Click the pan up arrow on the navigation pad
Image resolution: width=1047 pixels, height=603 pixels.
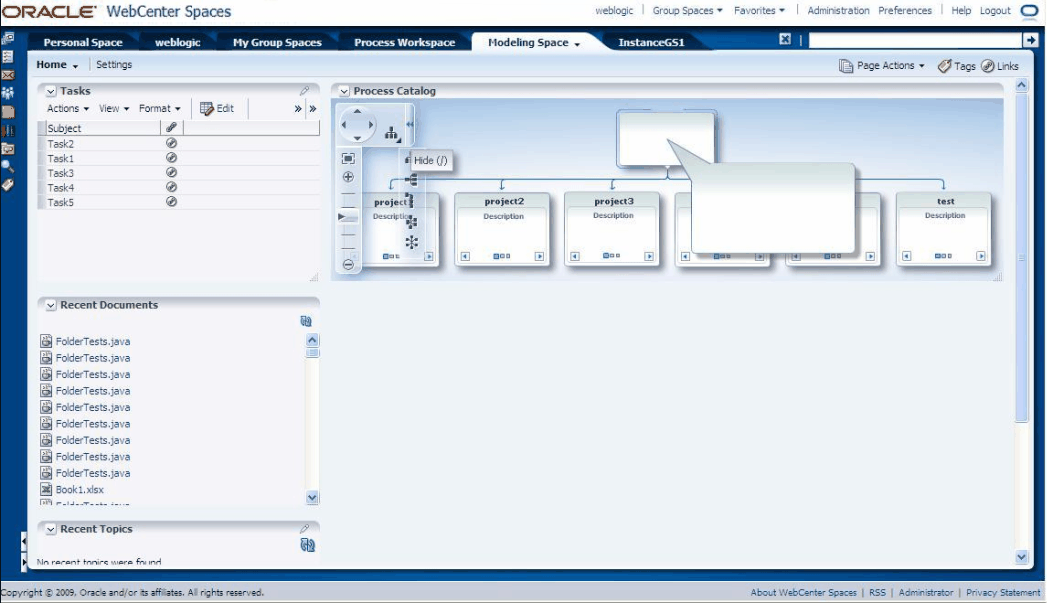click(357, 112)
